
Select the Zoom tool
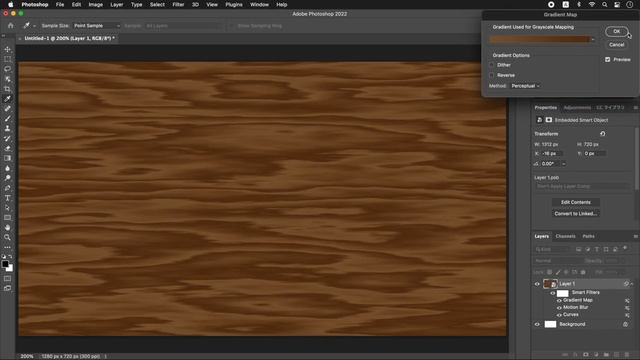tap(7, 237)
